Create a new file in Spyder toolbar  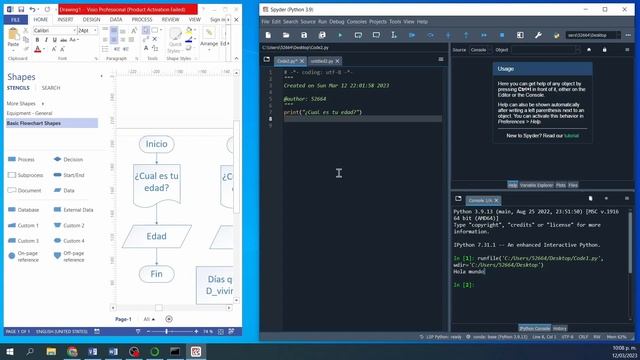pos(268,36)
